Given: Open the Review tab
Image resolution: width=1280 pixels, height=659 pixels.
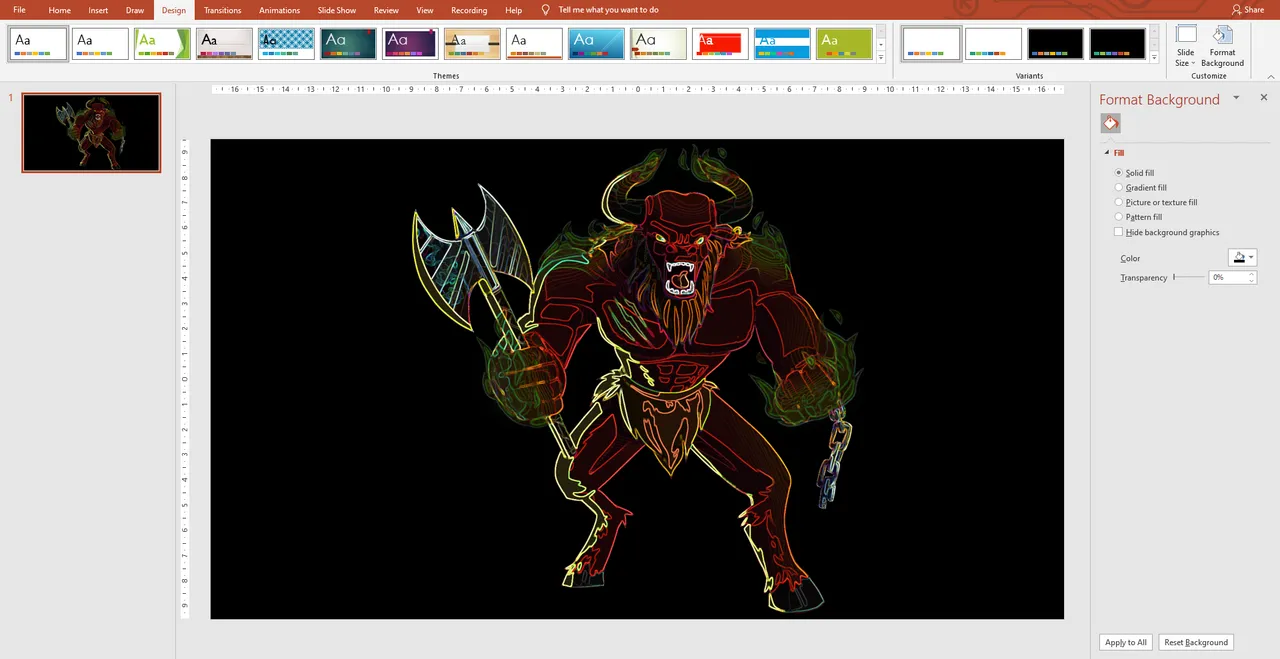Looking at the screenshot, I should pyautogui.click(x=386, y=10).
